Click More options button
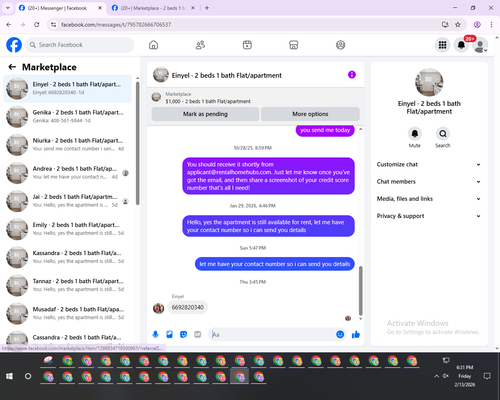 coord(310,114)
